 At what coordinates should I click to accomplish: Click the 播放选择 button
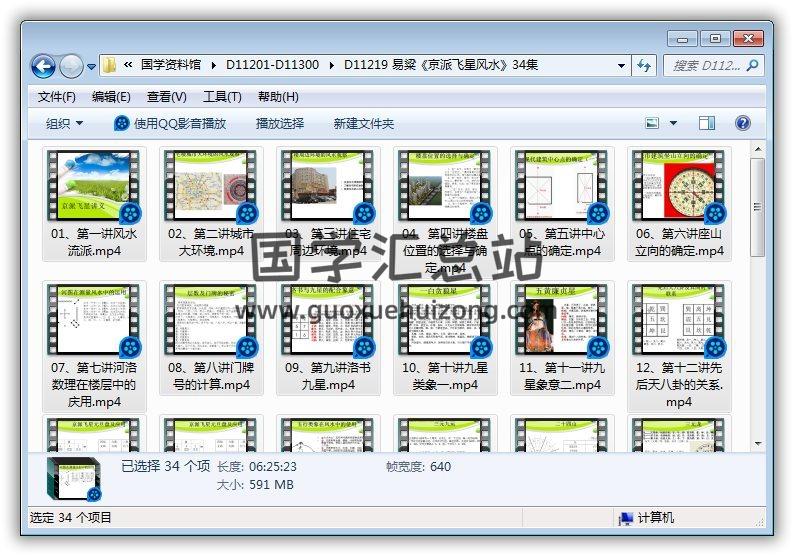tap(280, 124)
